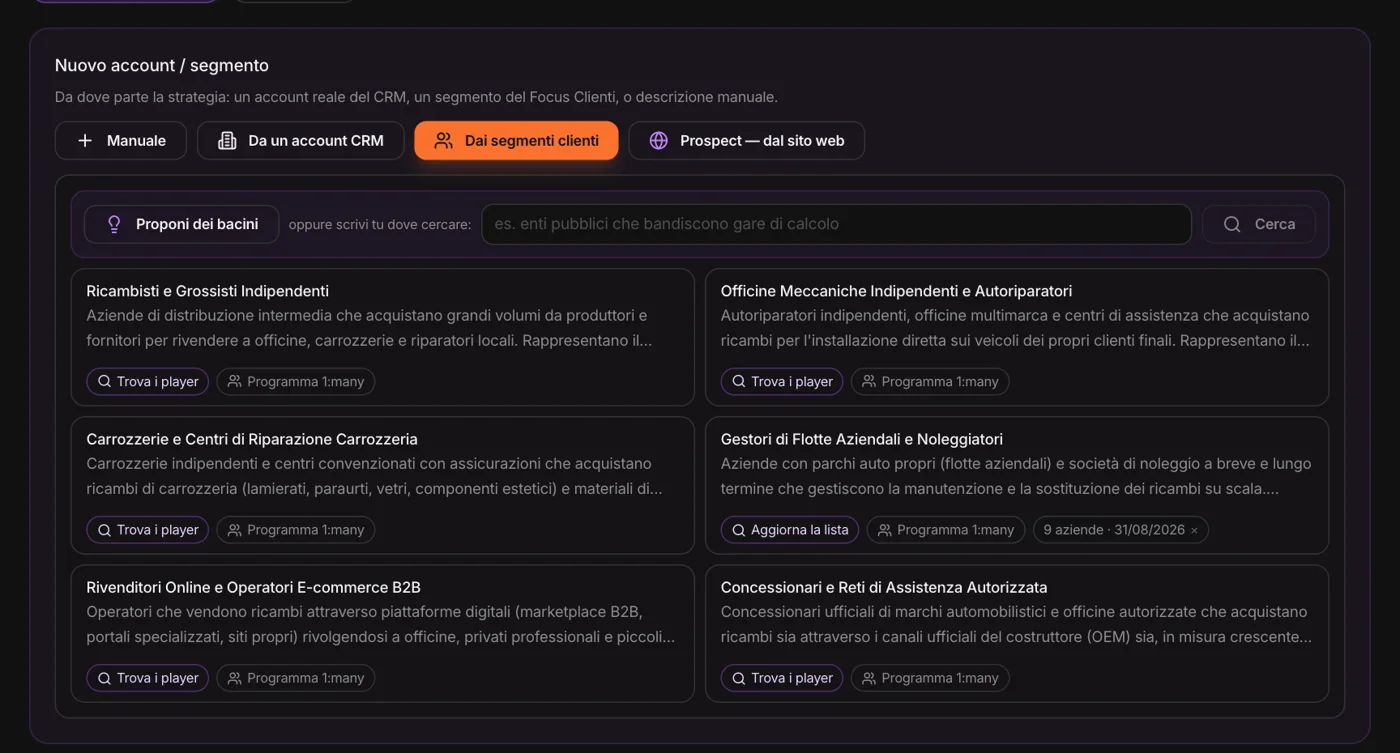The width and height of the screenshot is (1400, 753).
Task: Click the people icon on Dai segmenti clienti
Action: click(x=443, y=141)
